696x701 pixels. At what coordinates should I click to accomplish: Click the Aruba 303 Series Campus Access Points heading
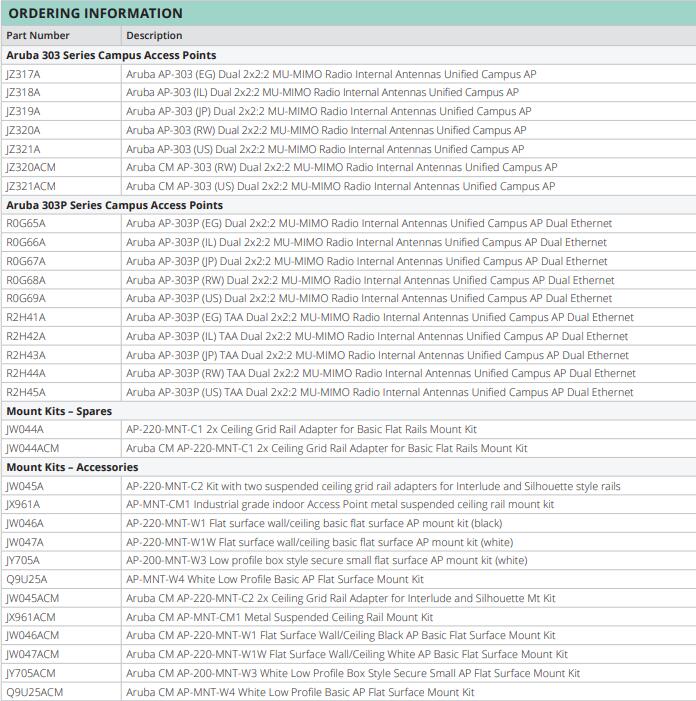coord(111,55)
